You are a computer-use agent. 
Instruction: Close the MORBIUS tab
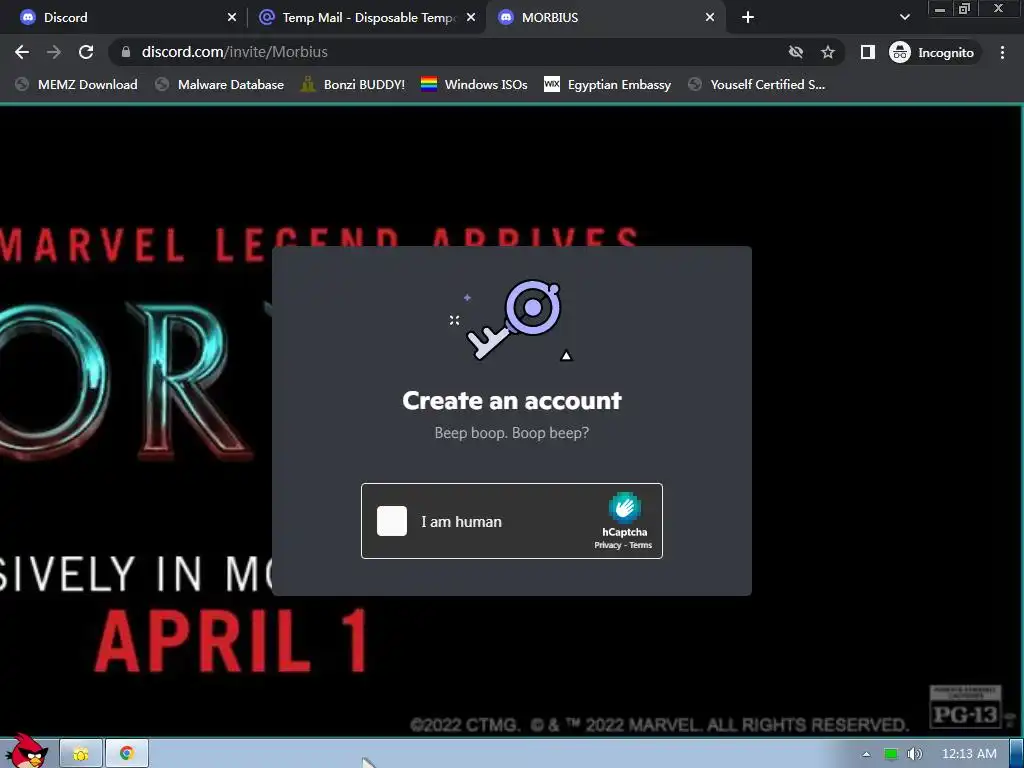(x=710, y=18)
